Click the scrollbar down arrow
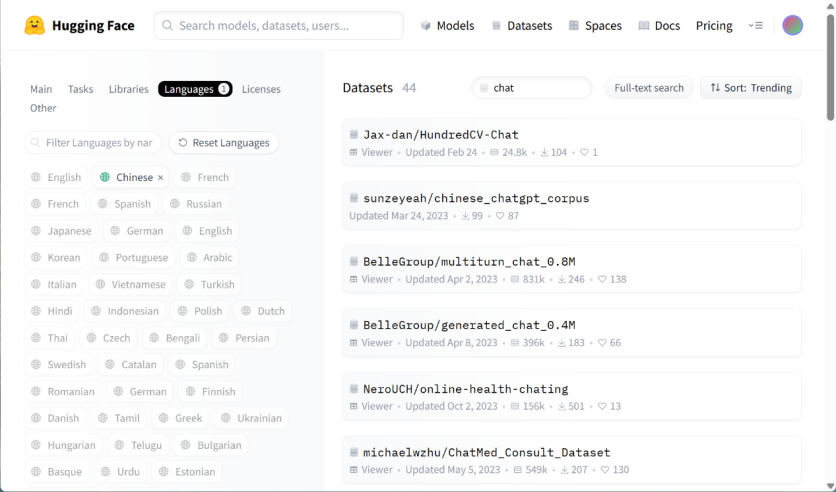 coord(830,486)
